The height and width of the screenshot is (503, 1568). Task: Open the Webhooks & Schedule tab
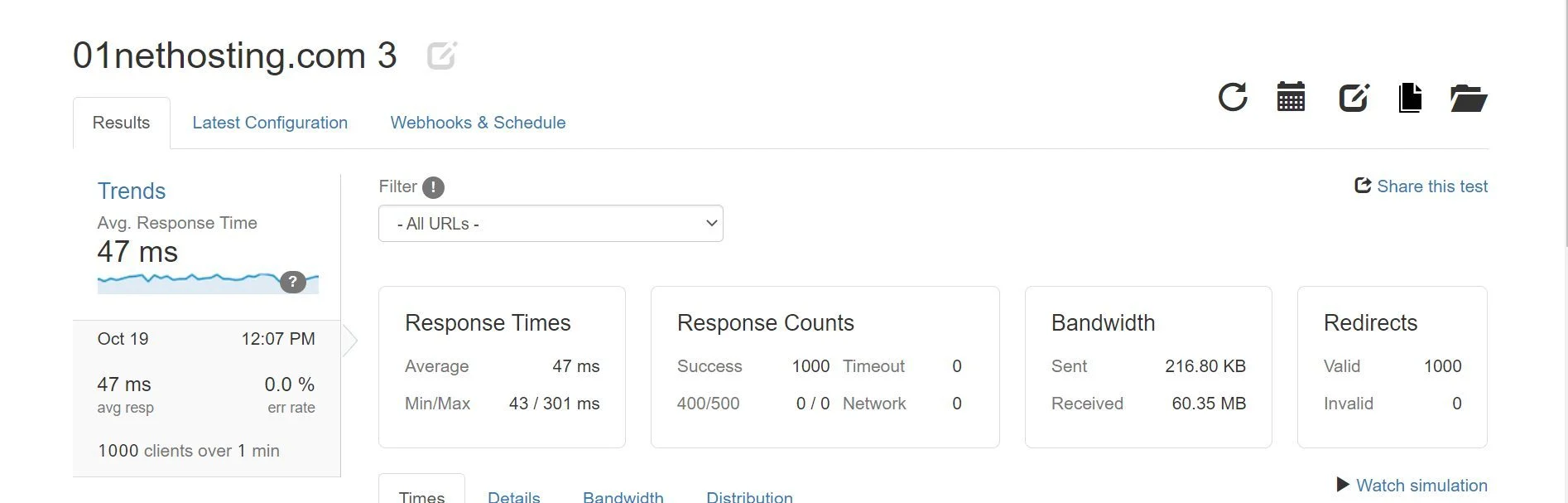pos(478,123)
